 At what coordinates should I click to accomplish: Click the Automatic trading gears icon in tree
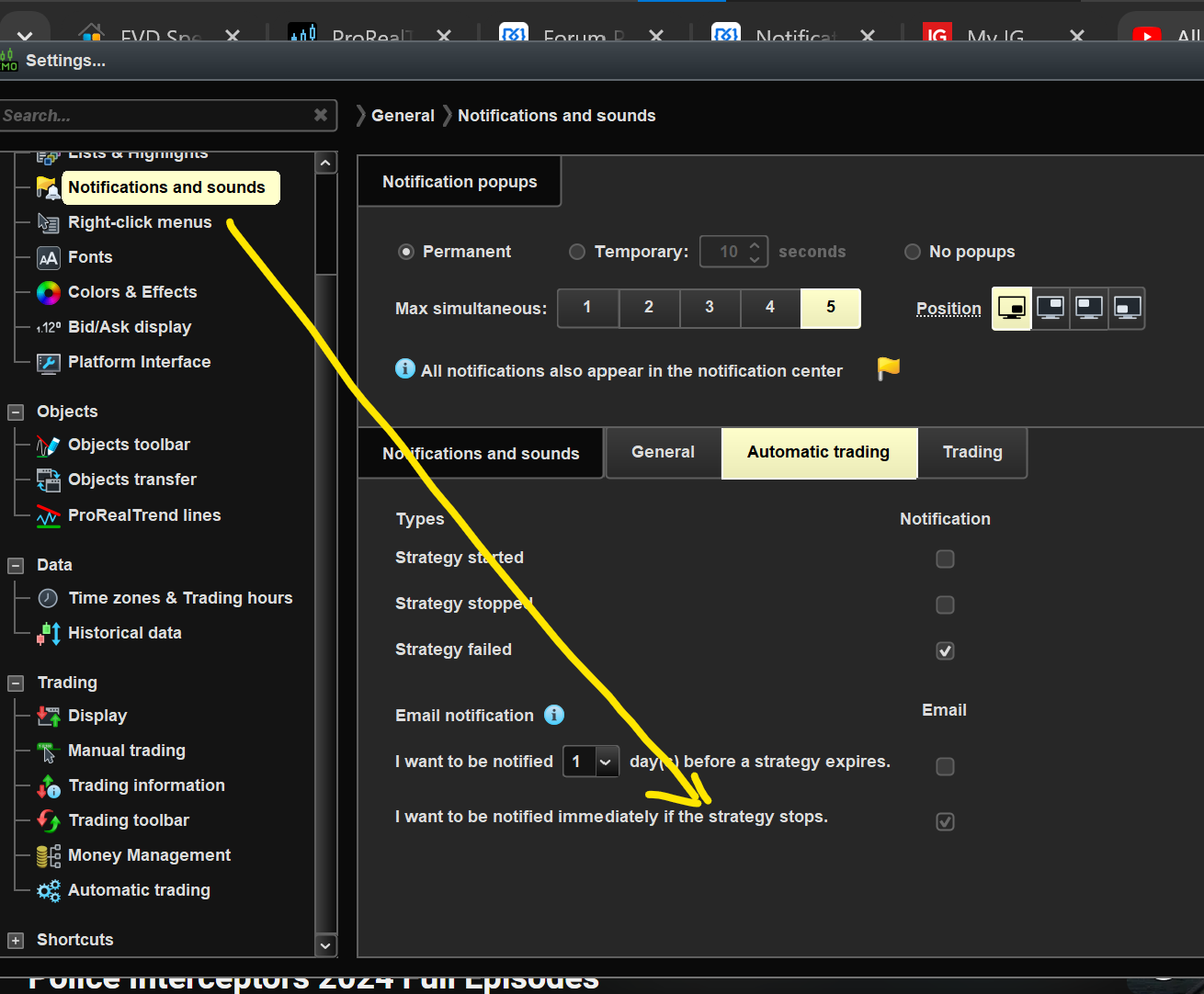click(48, 891)
